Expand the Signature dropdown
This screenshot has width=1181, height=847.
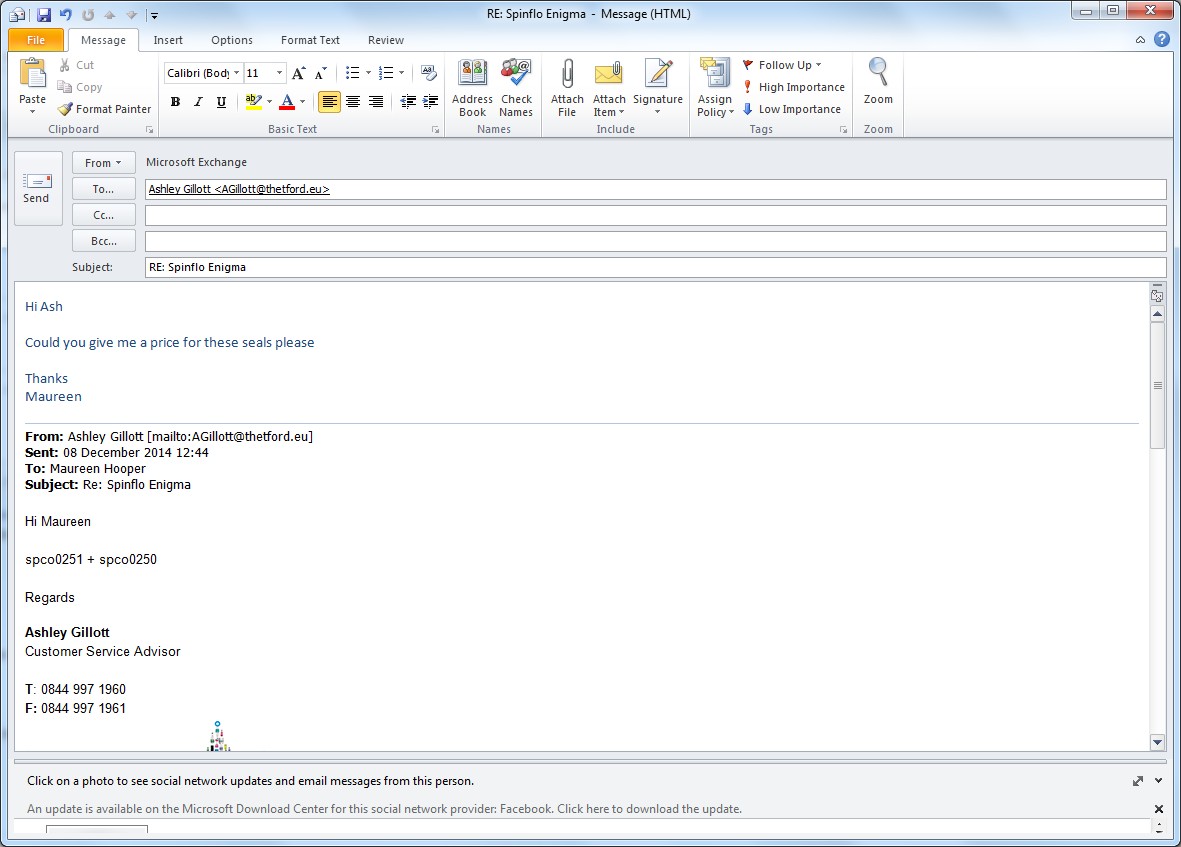coord(657,111)
